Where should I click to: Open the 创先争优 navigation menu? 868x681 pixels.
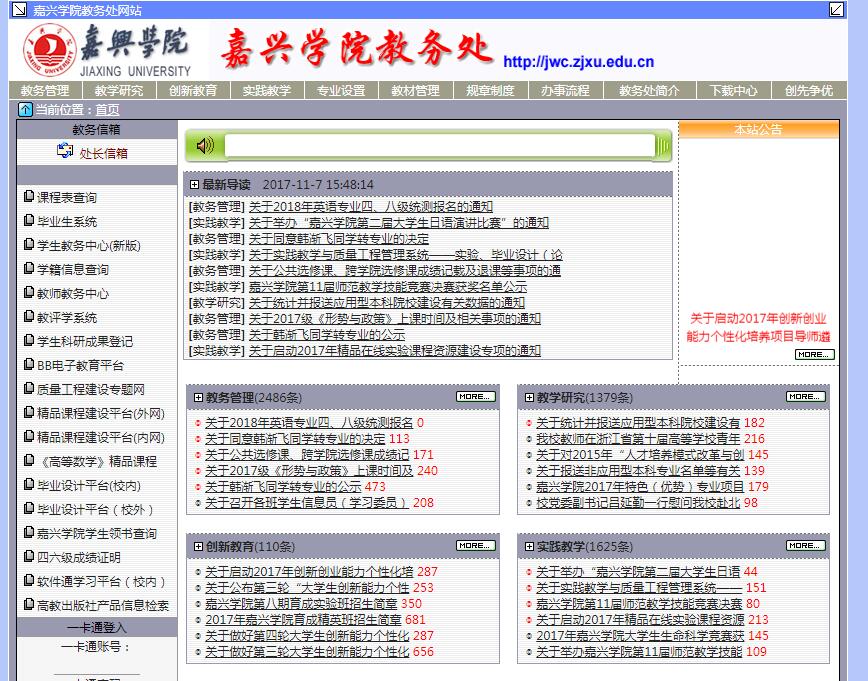click(809, 90)
